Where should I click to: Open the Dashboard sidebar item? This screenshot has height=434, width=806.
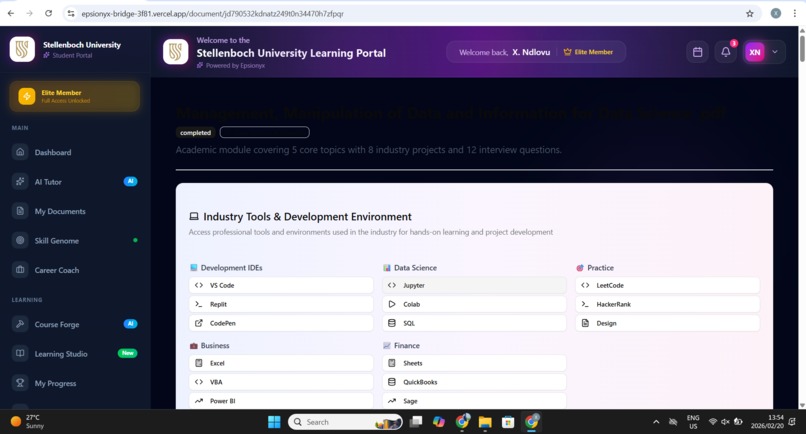click(x=75, y=152)
